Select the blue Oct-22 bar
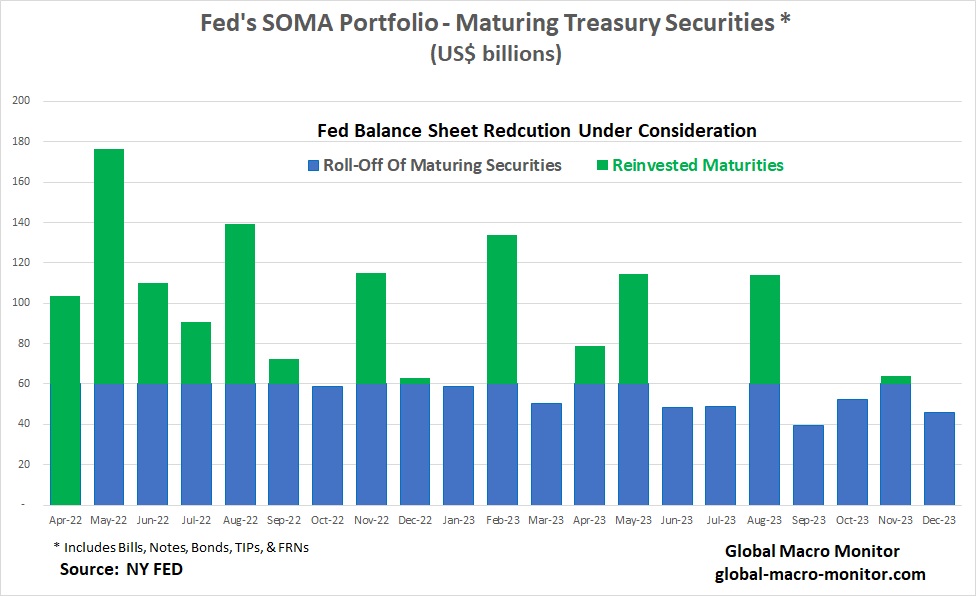Viewport: 976px width, 596px height. tap(327, 445)
